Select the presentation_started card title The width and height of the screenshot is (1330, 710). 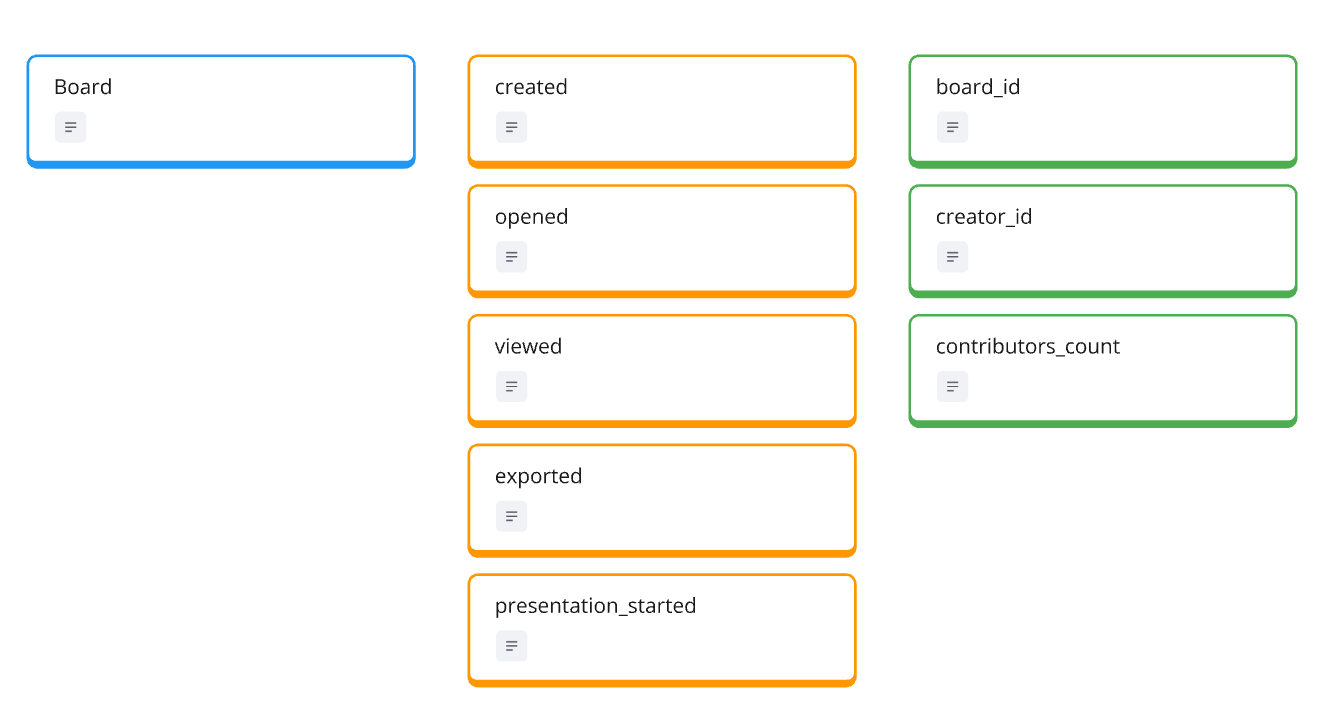pos(595,606)
